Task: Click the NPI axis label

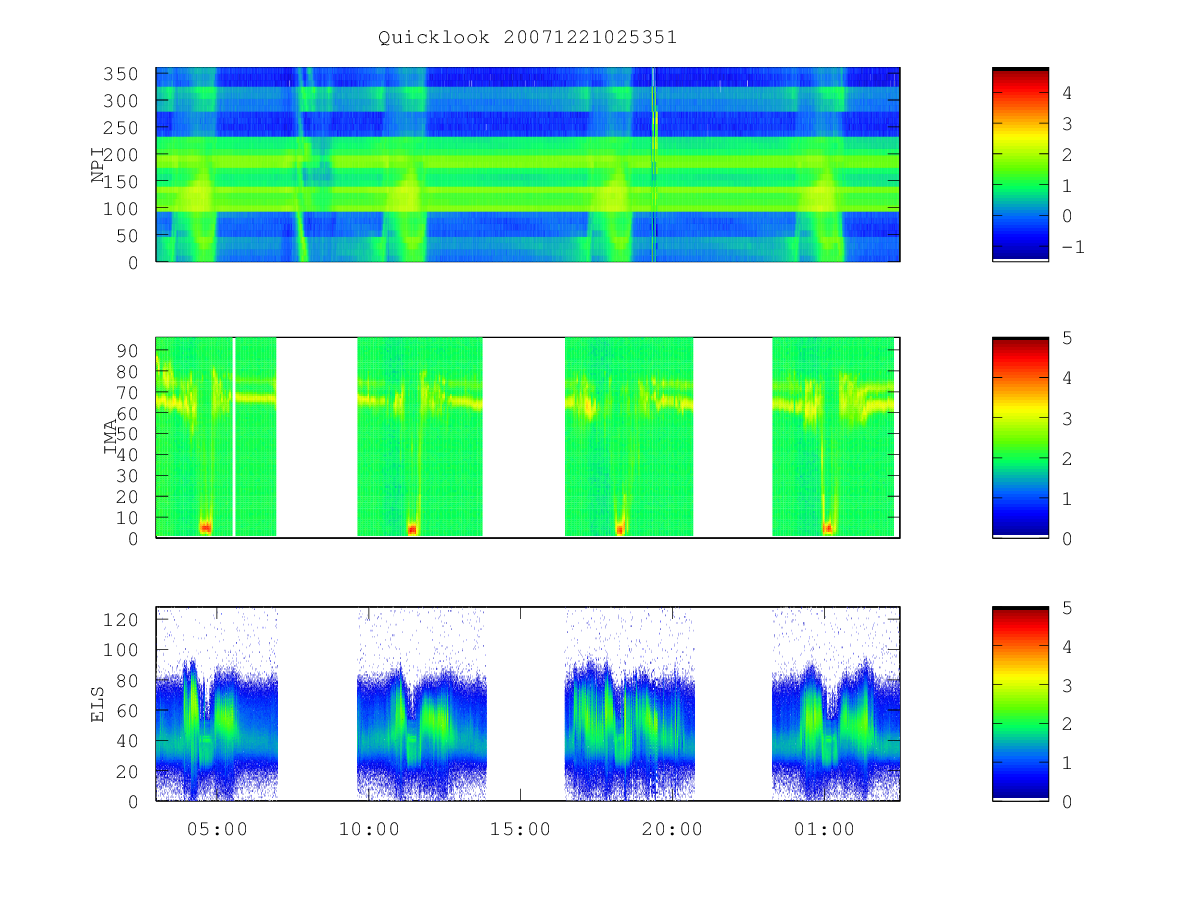Action: click(98, 165)
